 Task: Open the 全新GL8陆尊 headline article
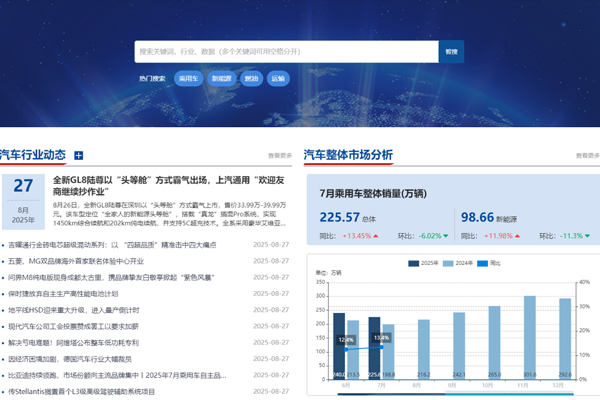click(x=171, y=187)
